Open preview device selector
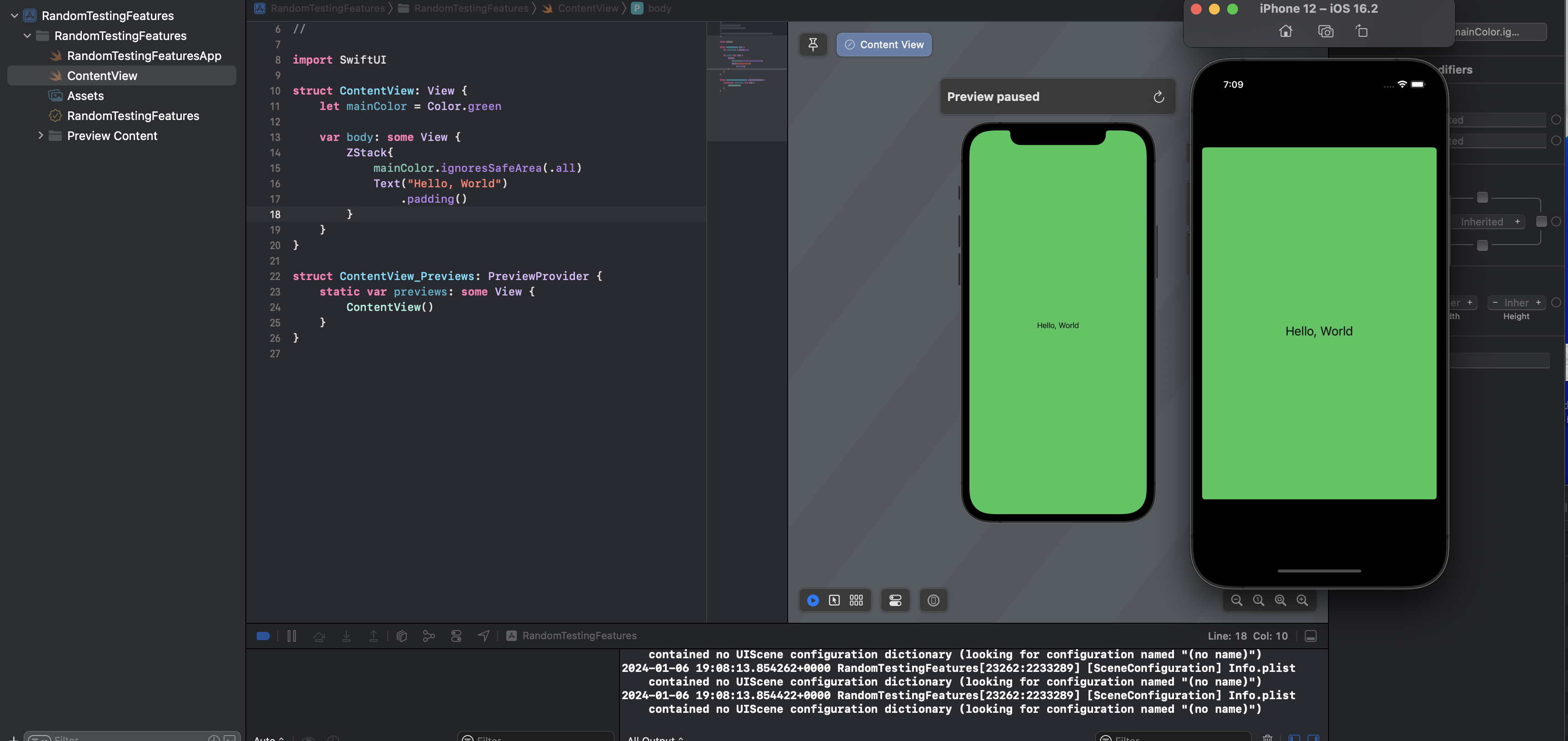The width and height of the screenshot is (1568, 741). (933, 601)
